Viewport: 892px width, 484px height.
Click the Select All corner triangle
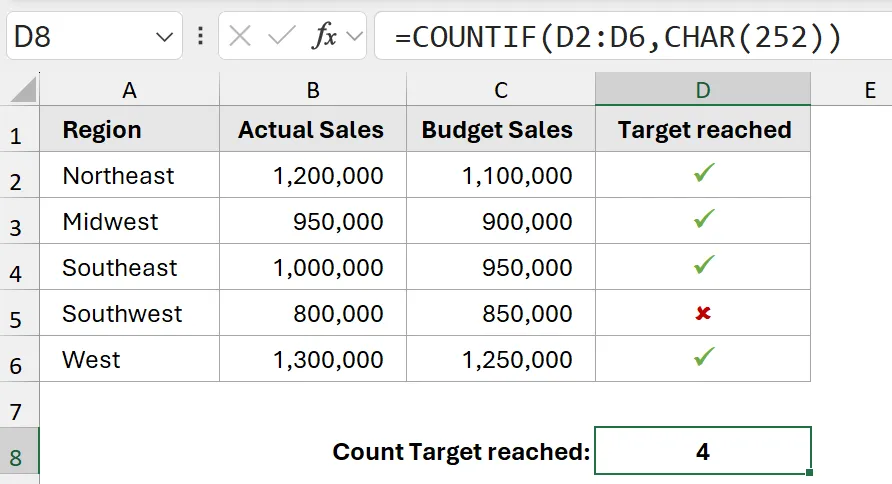(23, 89)
